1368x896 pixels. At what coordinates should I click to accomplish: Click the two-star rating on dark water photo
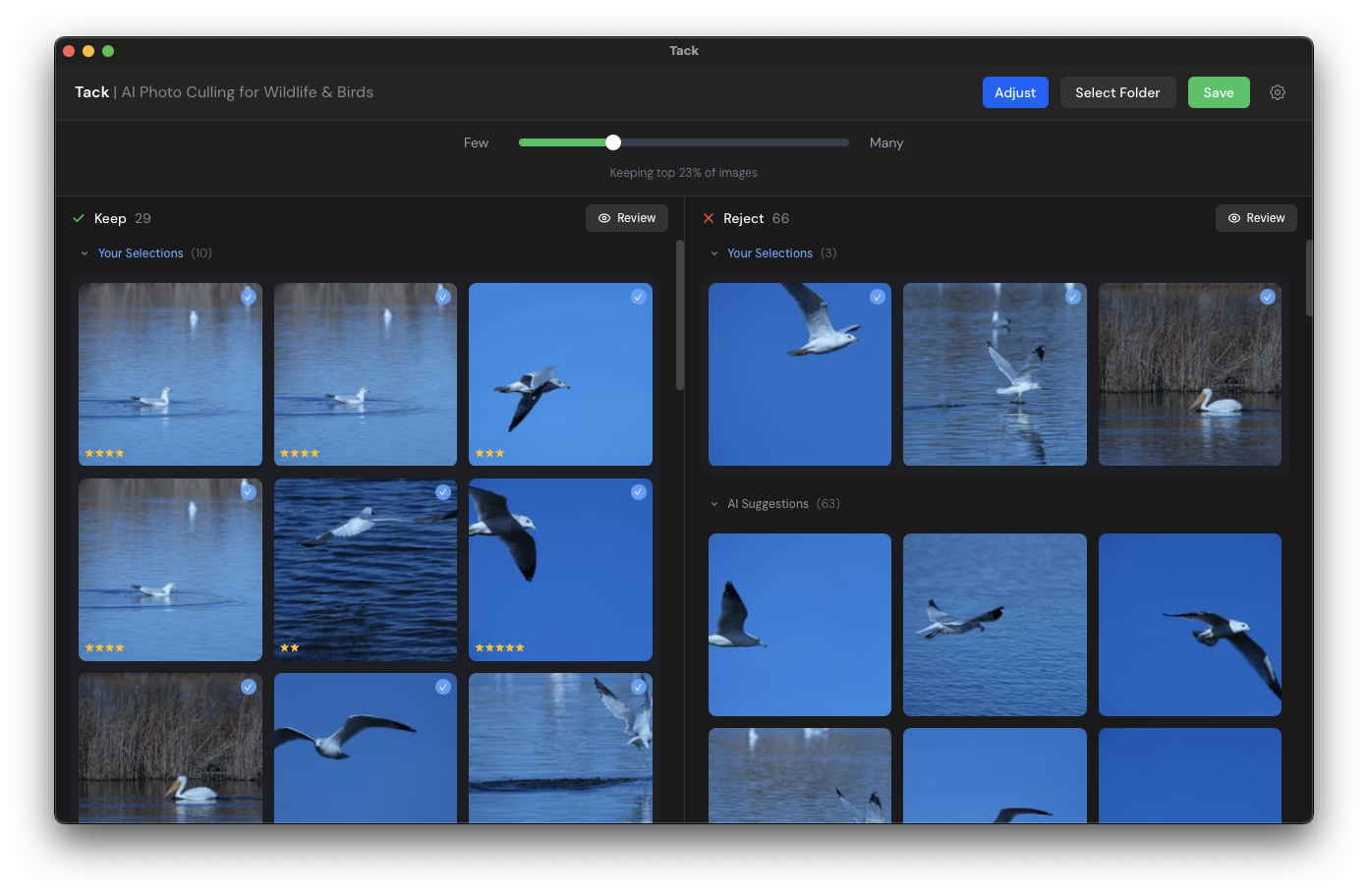(289, 647)
